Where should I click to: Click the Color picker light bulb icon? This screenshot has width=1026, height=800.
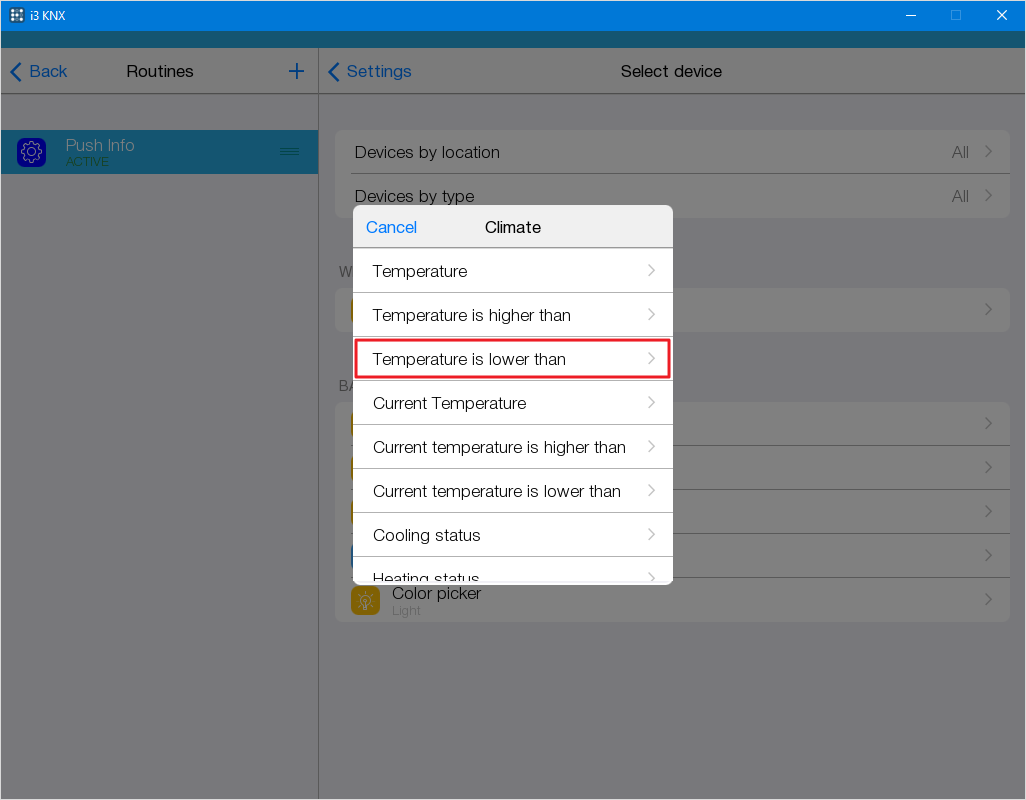tap(365, 601)
